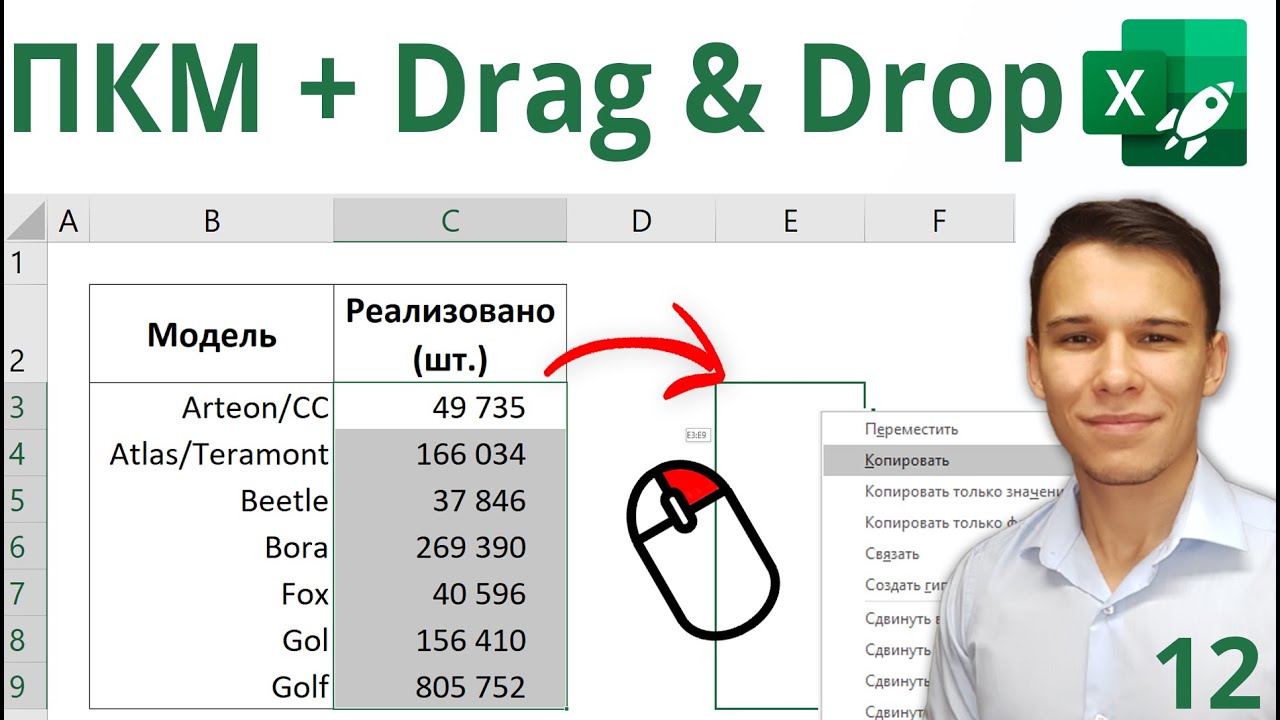Click column D header
The height and width of the screenshot is (720, 1280).
(641, 220)
